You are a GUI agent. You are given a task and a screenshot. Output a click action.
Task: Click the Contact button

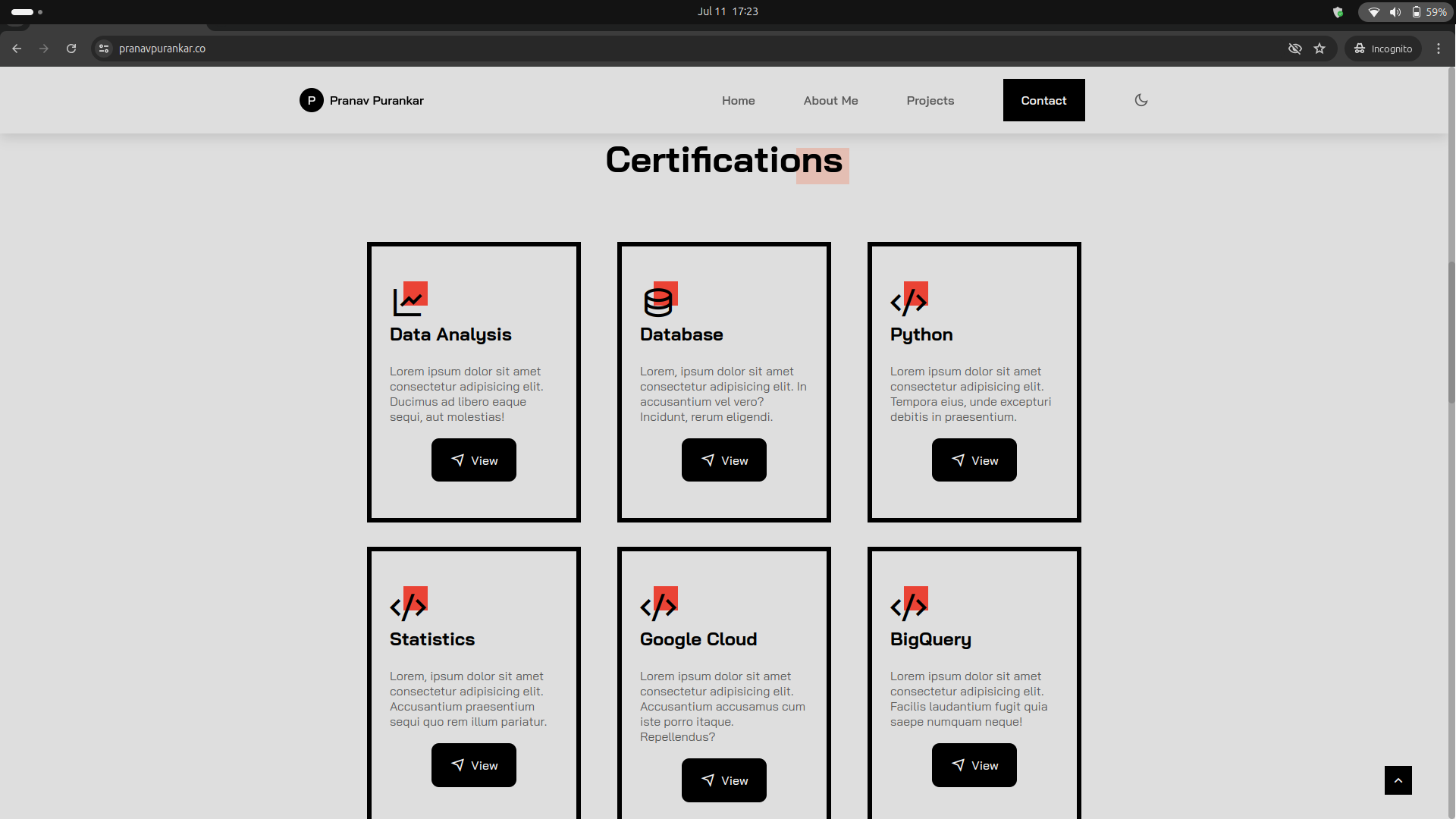[x=1043, y=100]
